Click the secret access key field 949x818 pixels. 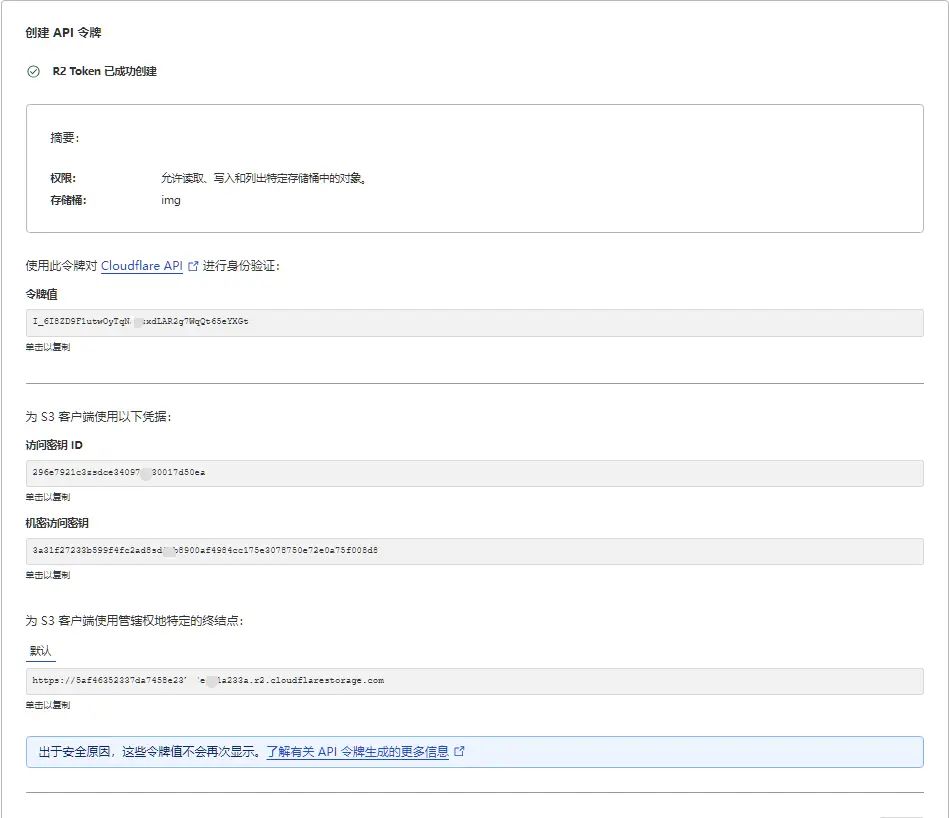click(x=474, y=551)
